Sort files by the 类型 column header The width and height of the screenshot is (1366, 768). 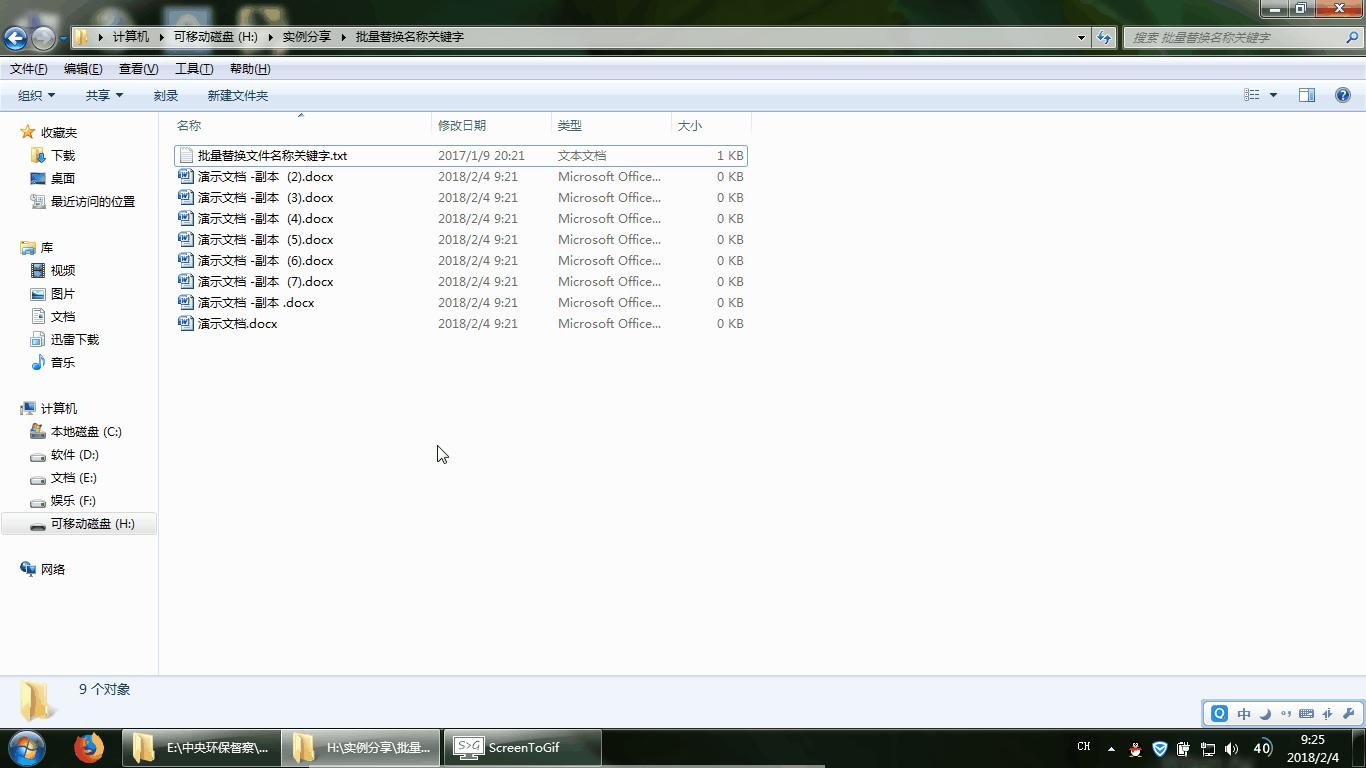click(x=611, y=125)
